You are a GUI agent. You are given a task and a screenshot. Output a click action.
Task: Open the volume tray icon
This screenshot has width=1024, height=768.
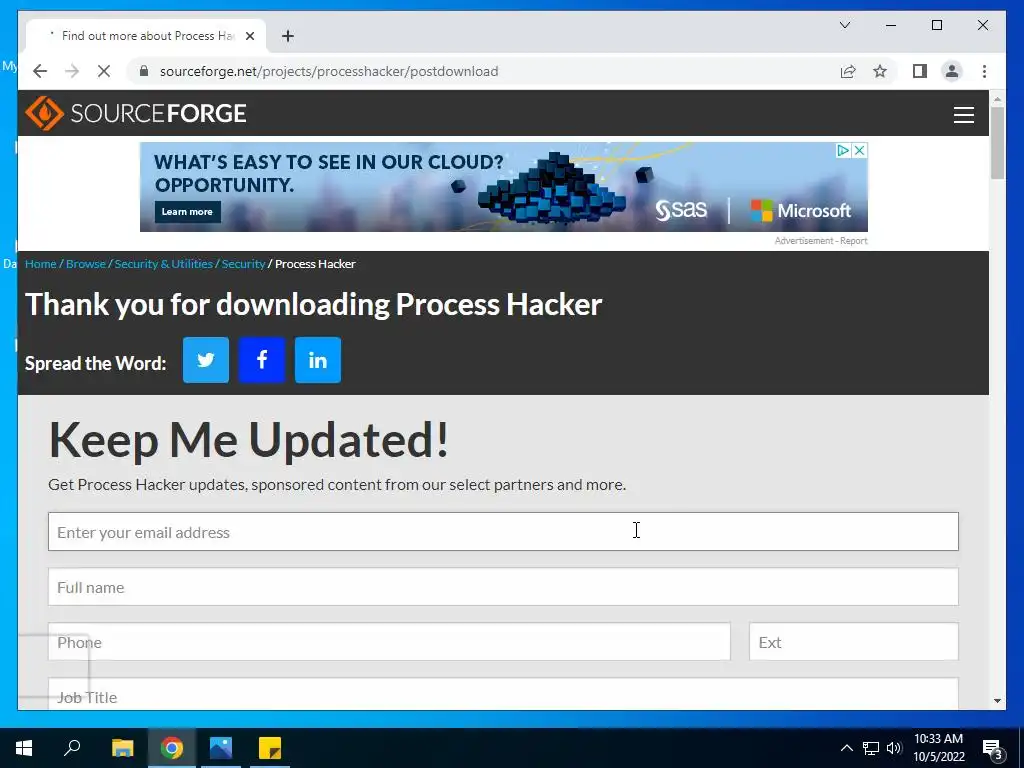(894, 748)
